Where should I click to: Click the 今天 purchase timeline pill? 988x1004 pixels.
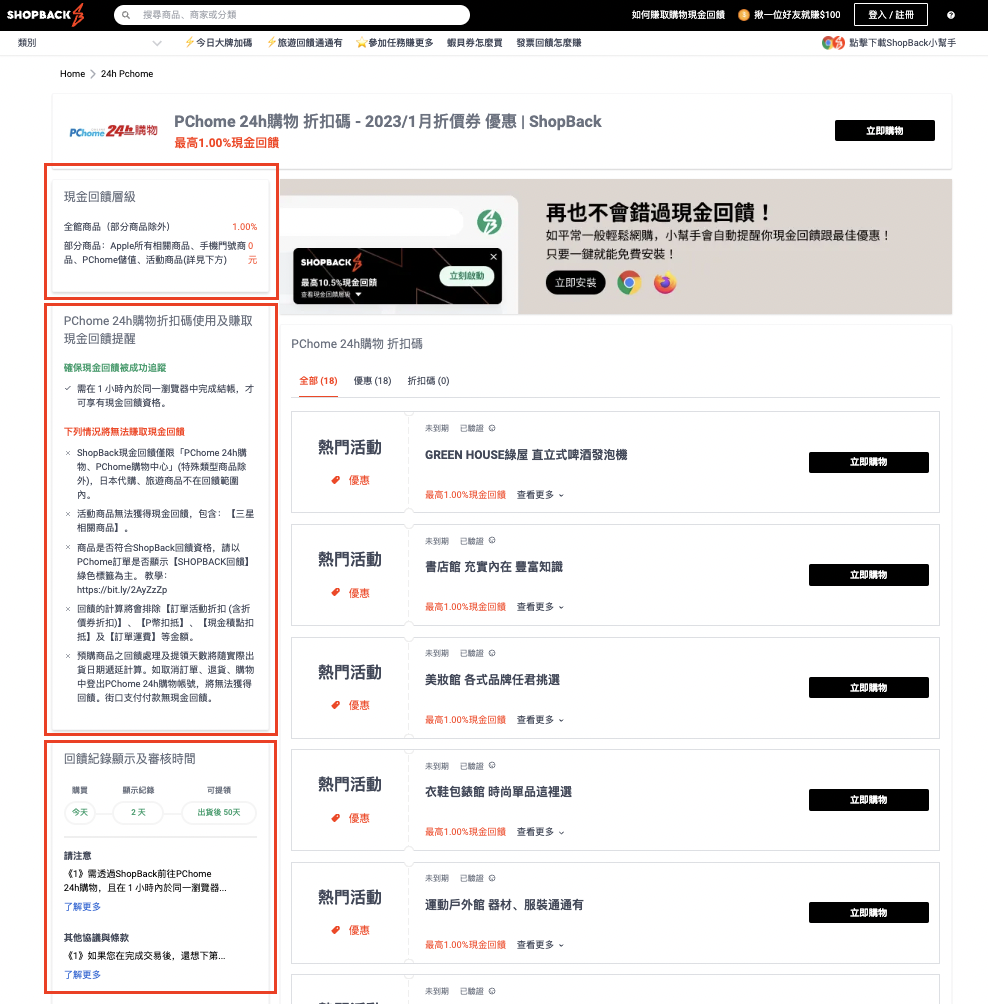80,812
